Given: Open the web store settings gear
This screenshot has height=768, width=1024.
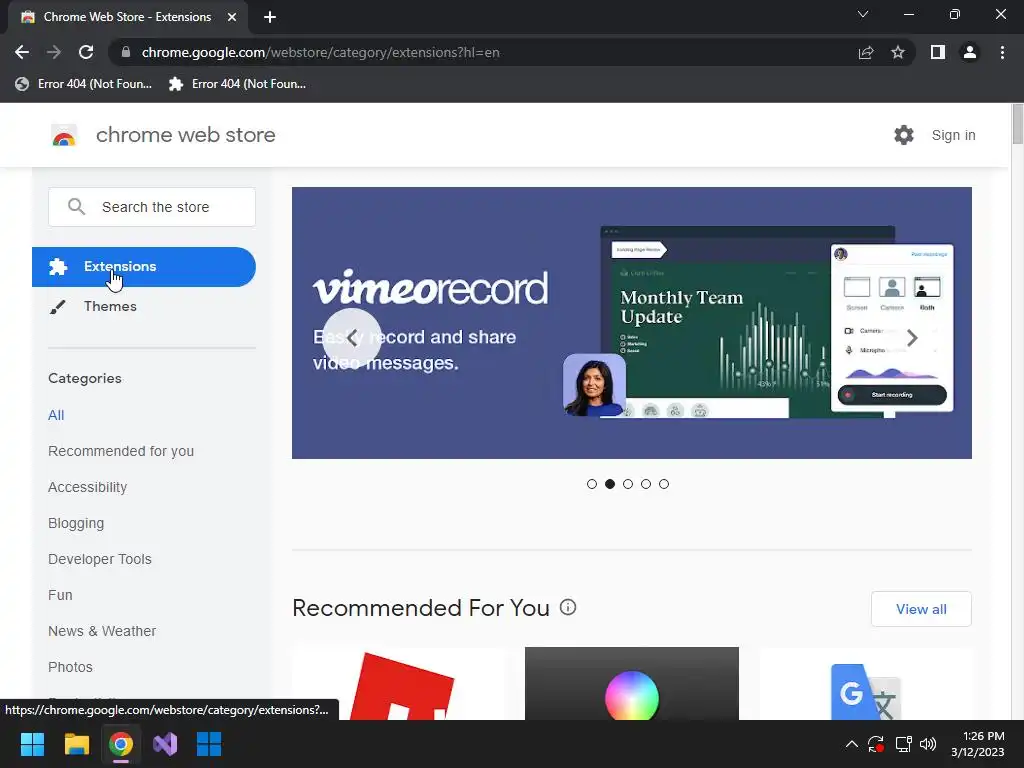Looking at the screenshot, I should [904, 135].
